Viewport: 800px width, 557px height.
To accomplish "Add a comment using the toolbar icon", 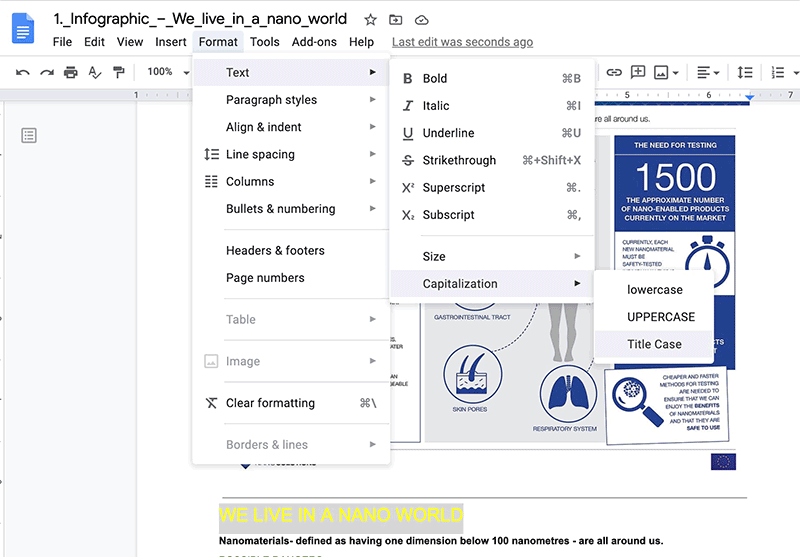I will 638,72.
